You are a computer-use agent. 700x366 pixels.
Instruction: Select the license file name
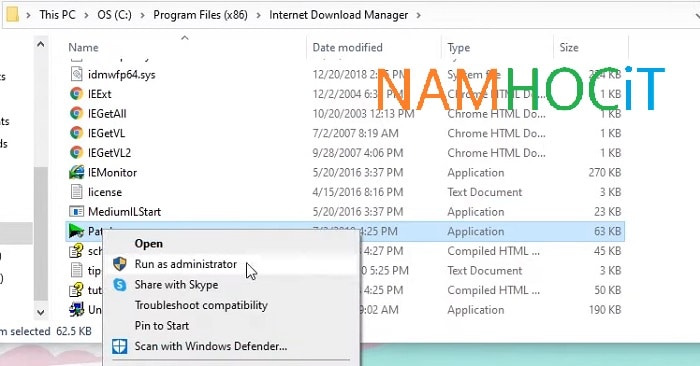point(105,192)
